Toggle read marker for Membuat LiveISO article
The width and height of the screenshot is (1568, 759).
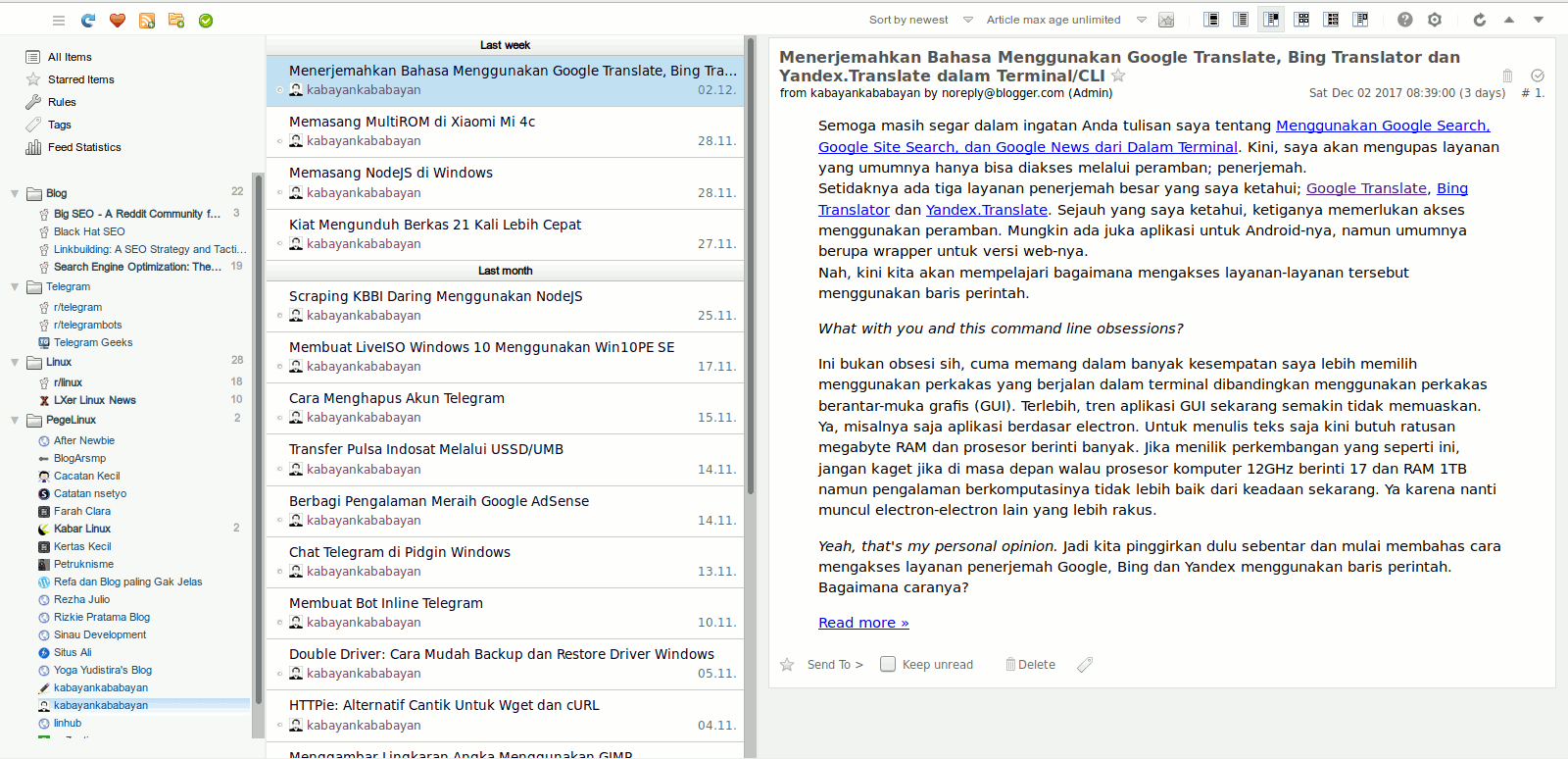click(279, 367)
